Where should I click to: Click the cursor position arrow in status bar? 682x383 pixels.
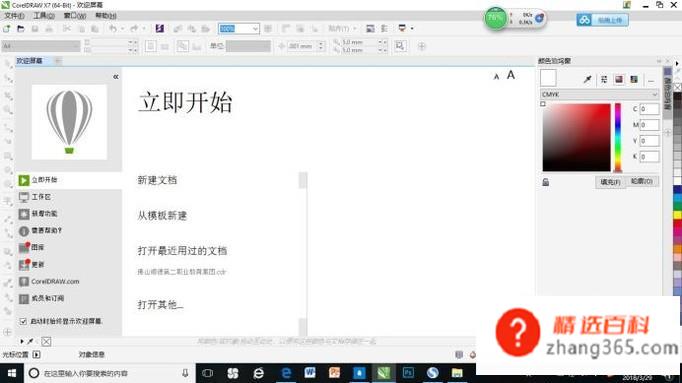tap(37, 355)
